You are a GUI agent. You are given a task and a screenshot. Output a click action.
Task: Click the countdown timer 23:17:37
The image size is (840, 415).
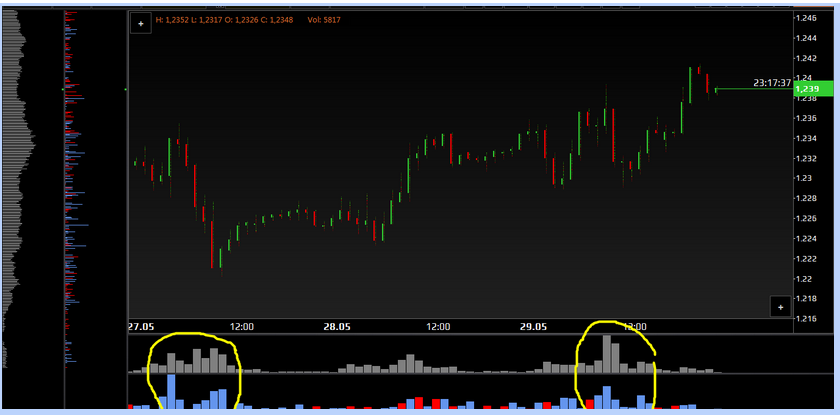771,83
